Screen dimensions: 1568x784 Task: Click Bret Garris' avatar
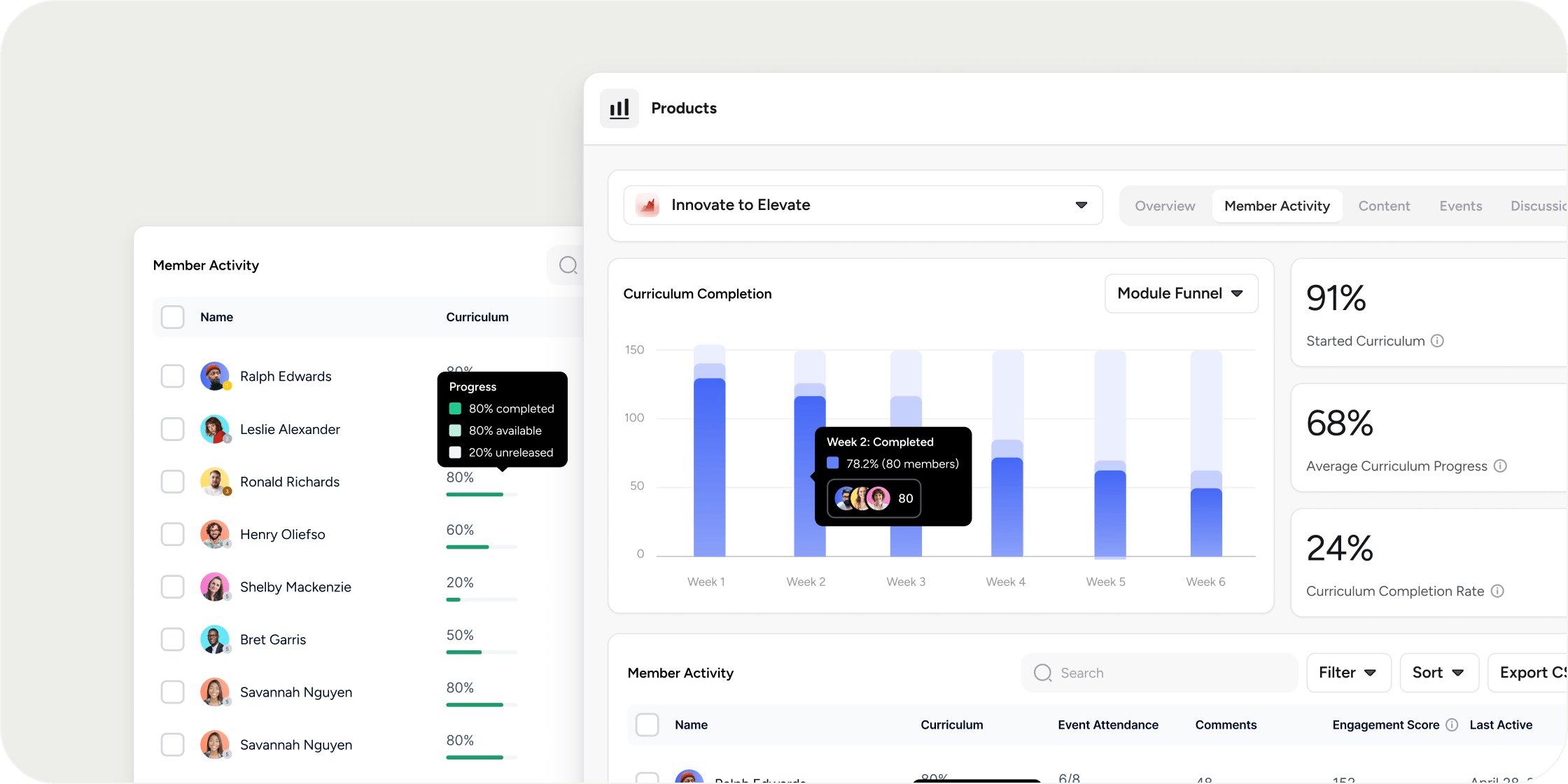(x=215, y=639)
